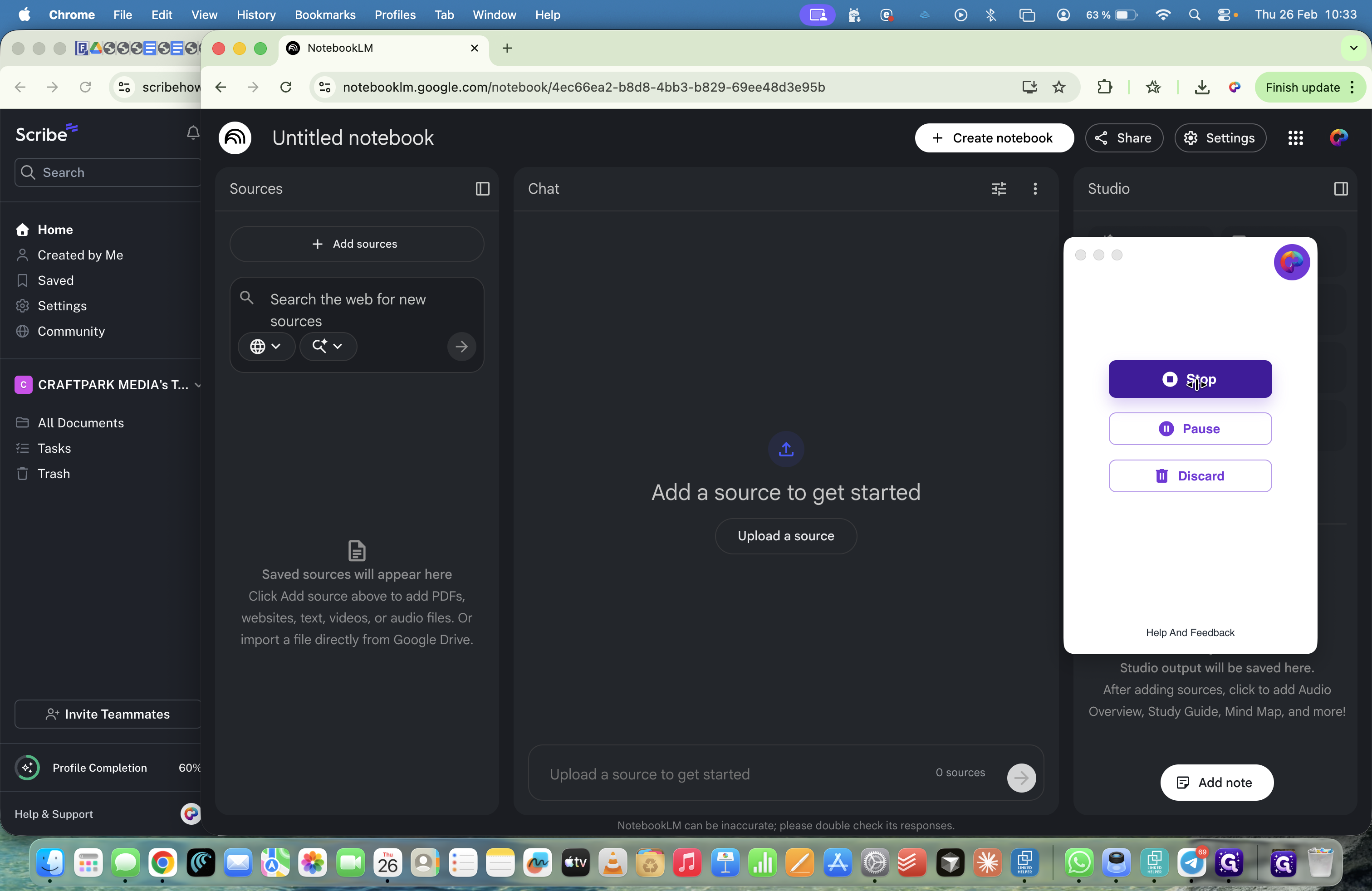Click Scribe notifications bell
This screenshot has height=891, width=1372.
tap(192, 133)
